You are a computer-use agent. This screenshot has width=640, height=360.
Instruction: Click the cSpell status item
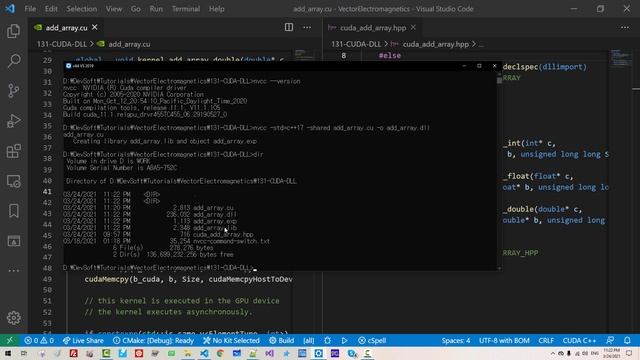(x=372, y=340)
